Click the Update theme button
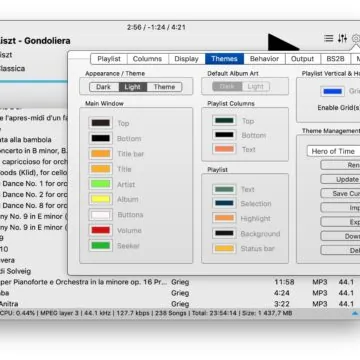The image size is (360, 360). 340,179
